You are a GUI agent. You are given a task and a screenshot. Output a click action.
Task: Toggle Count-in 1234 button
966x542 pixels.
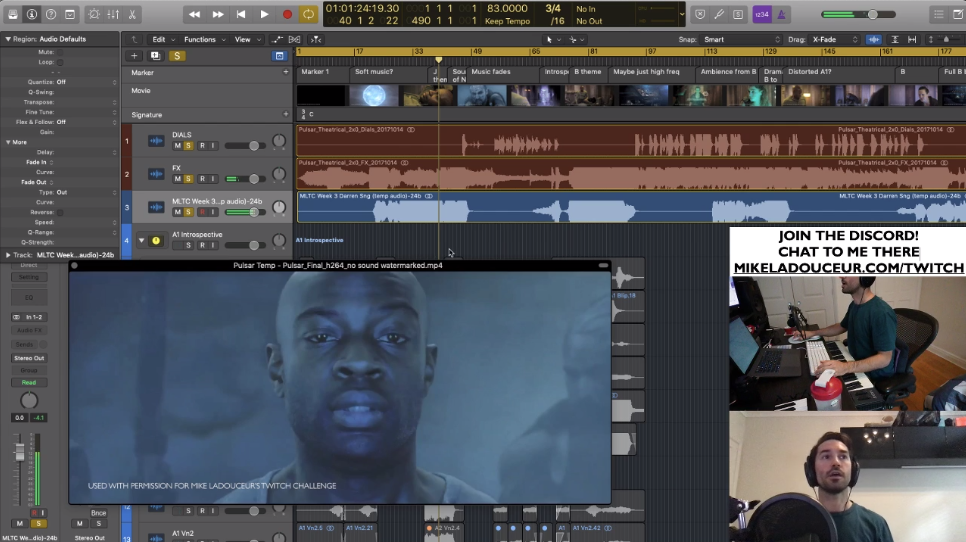[762, 14]
